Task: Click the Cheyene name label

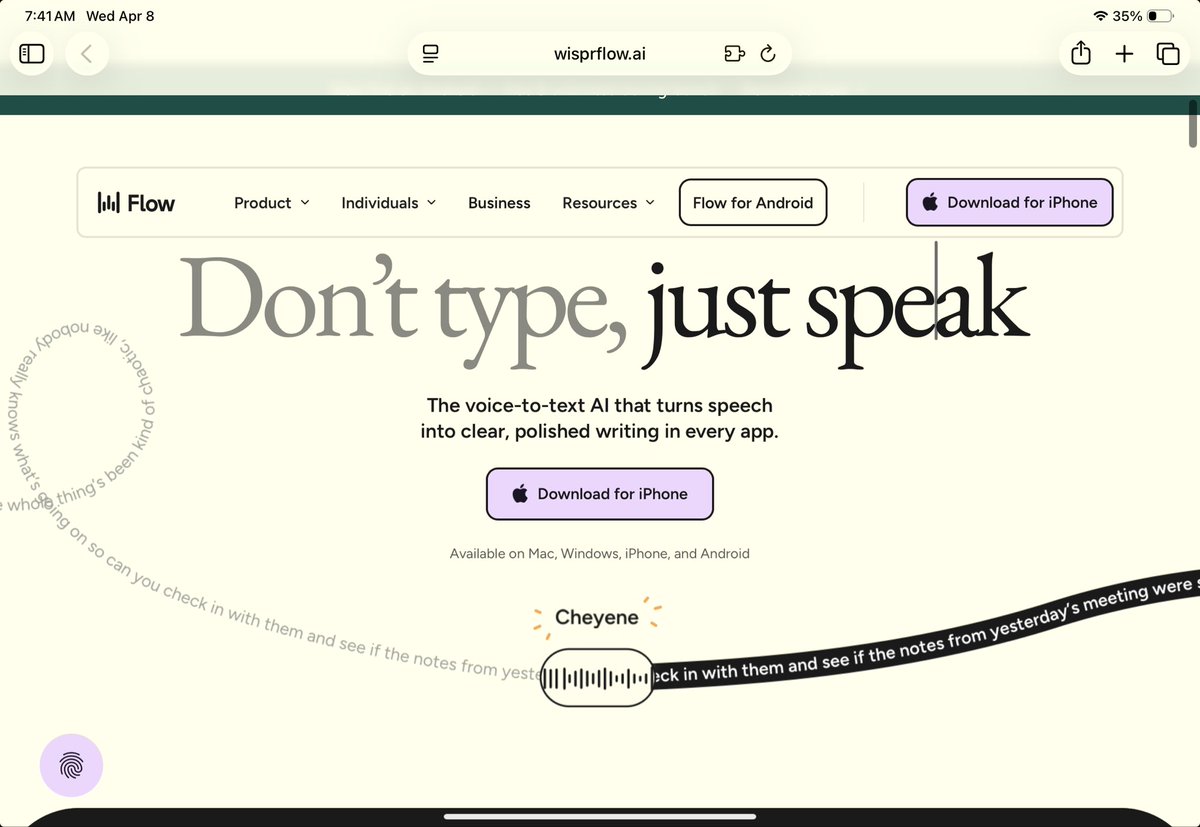Action: (x=597, y=618)
